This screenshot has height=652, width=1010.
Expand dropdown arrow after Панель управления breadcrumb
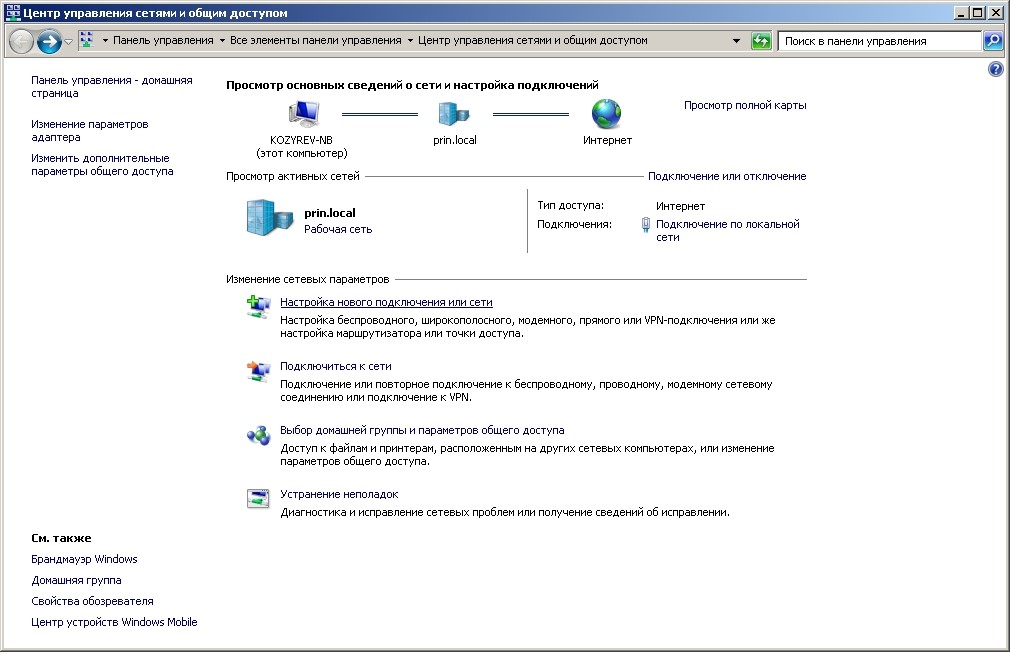coord(222,41)
